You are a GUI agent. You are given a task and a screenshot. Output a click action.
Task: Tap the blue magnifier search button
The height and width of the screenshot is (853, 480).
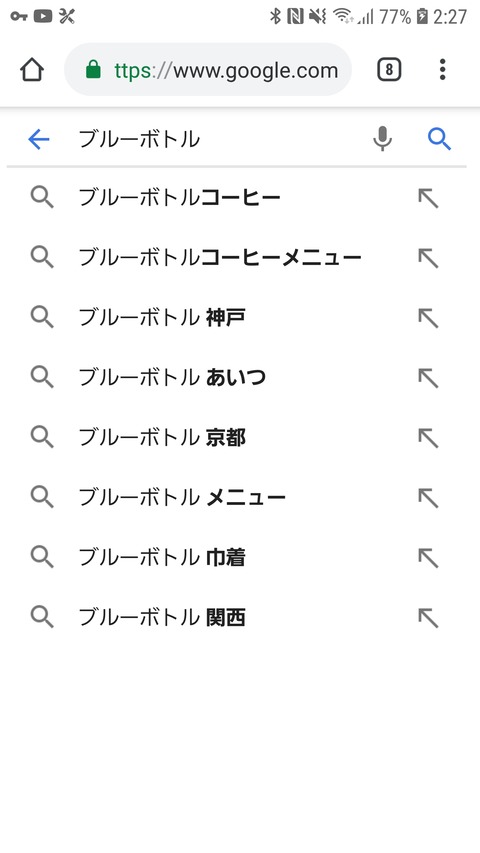tap(439, 139)
